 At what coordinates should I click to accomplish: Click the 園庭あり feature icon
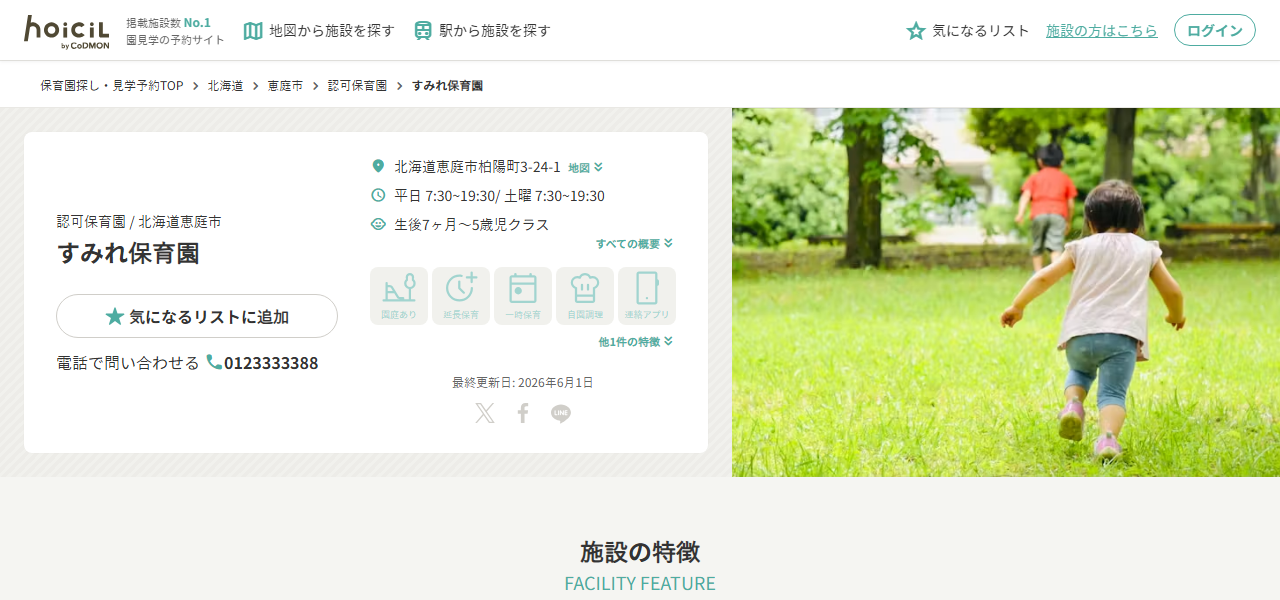pyautogui.click(x=399, y=296)
